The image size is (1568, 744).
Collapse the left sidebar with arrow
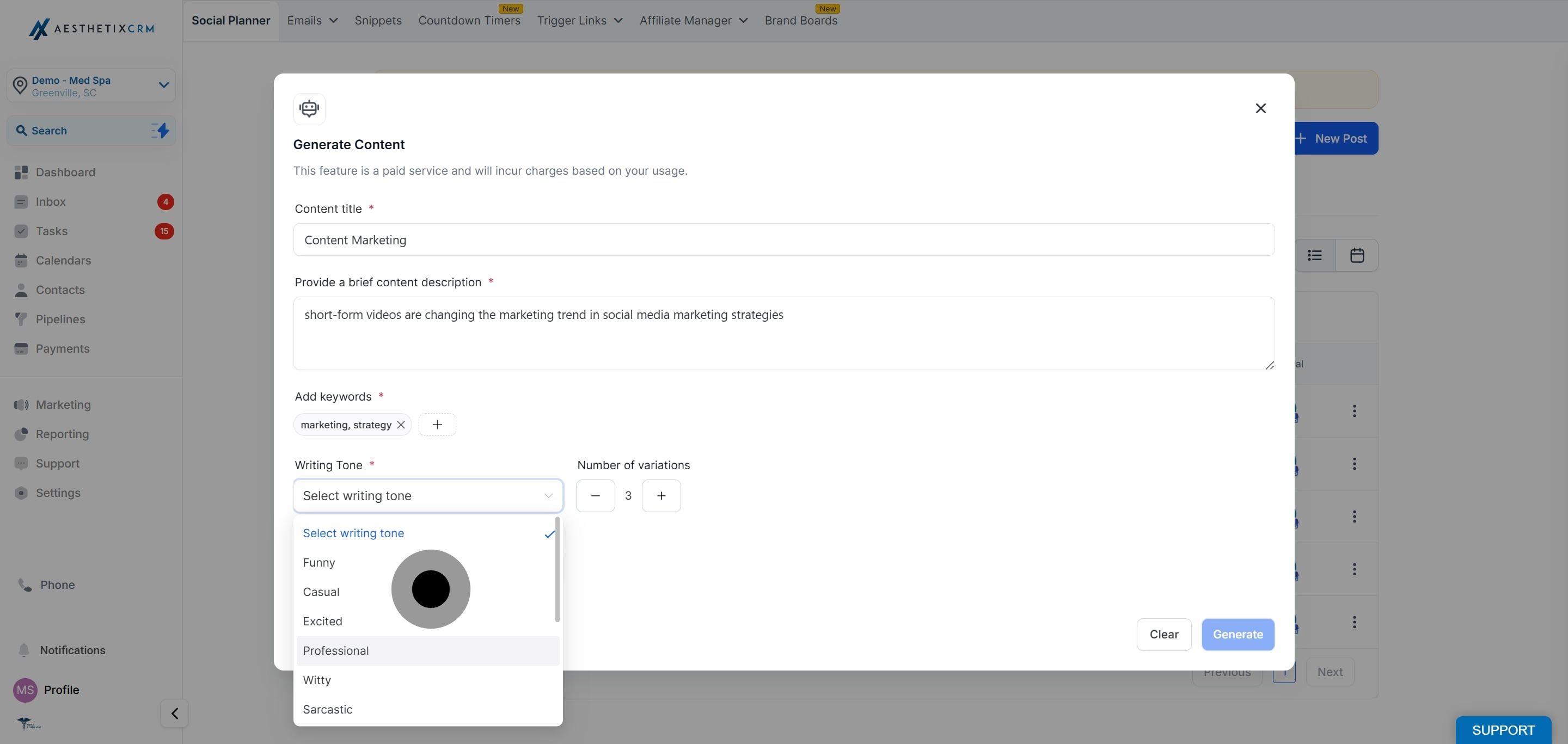tap(175, 713)
